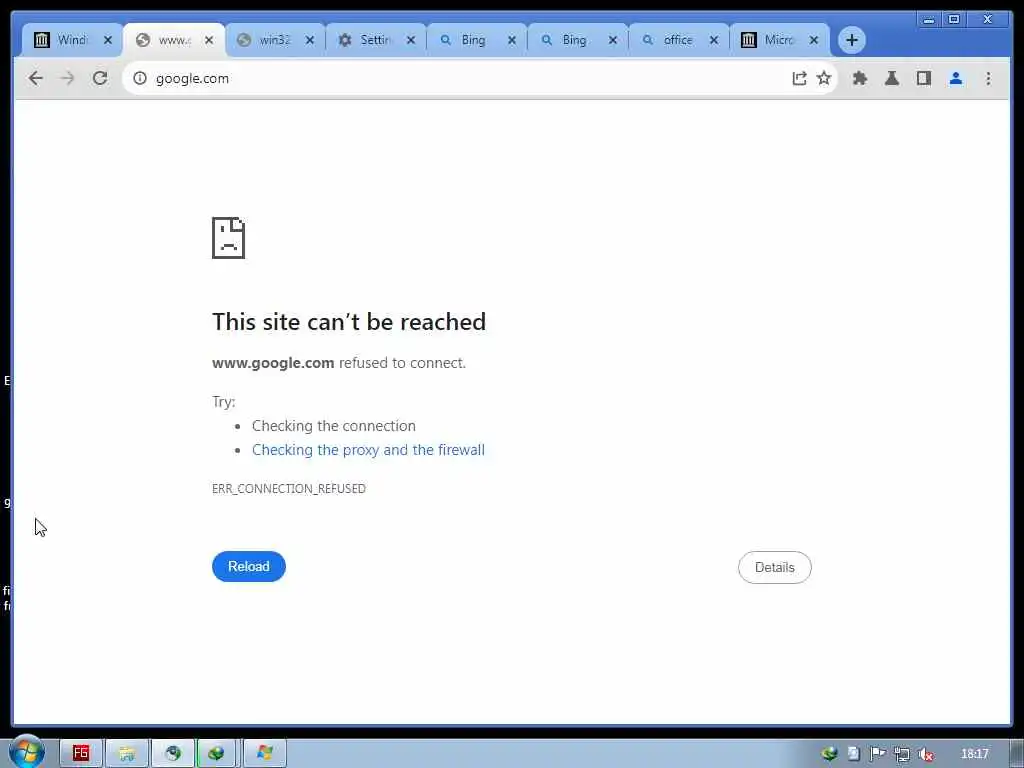Image resolution: width=1024 pixels, height=768 pixels.
Task: Click the forward navigation arrow
Action: point(67,78)
